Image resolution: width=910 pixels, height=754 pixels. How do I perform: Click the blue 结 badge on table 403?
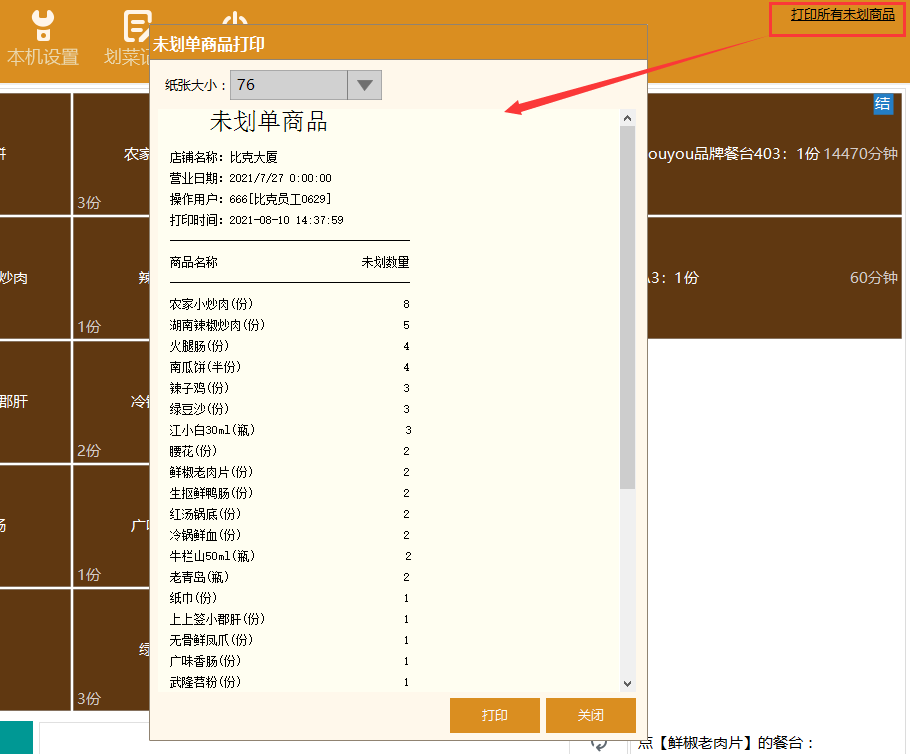tap(884, 105)
